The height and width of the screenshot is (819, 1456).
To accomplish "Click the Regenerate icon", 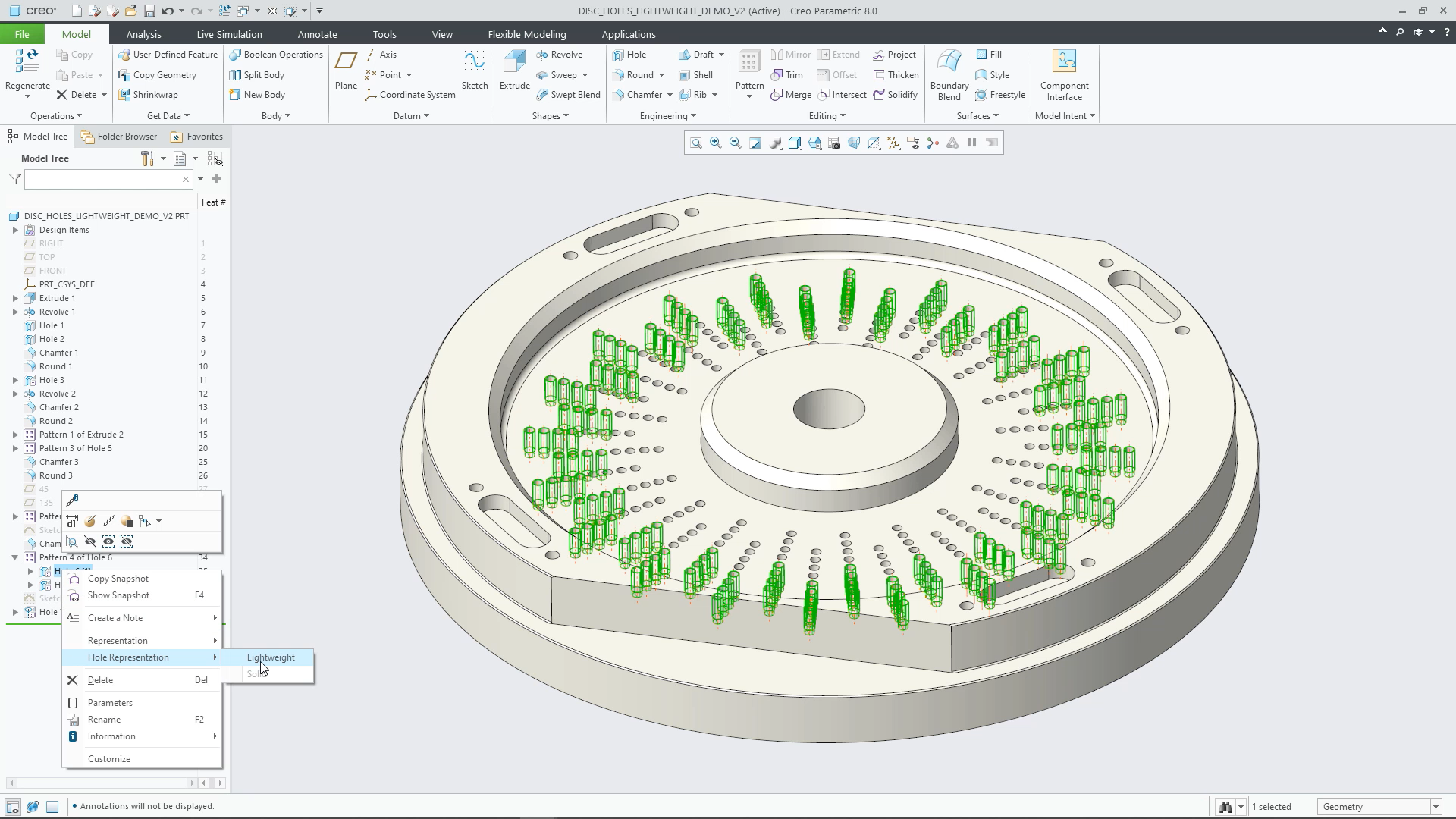I will [27, 62].
